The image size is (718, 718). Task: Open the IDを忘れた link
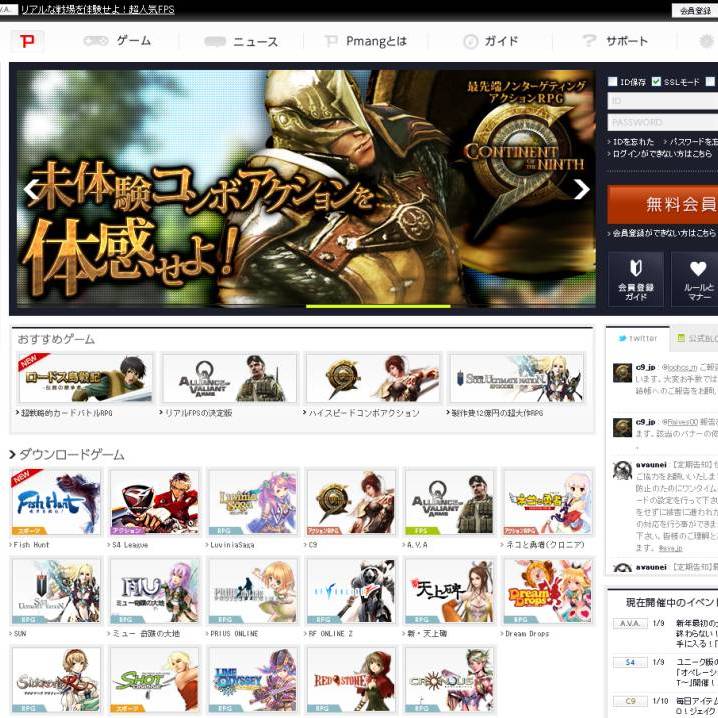(x=633, y=142)
